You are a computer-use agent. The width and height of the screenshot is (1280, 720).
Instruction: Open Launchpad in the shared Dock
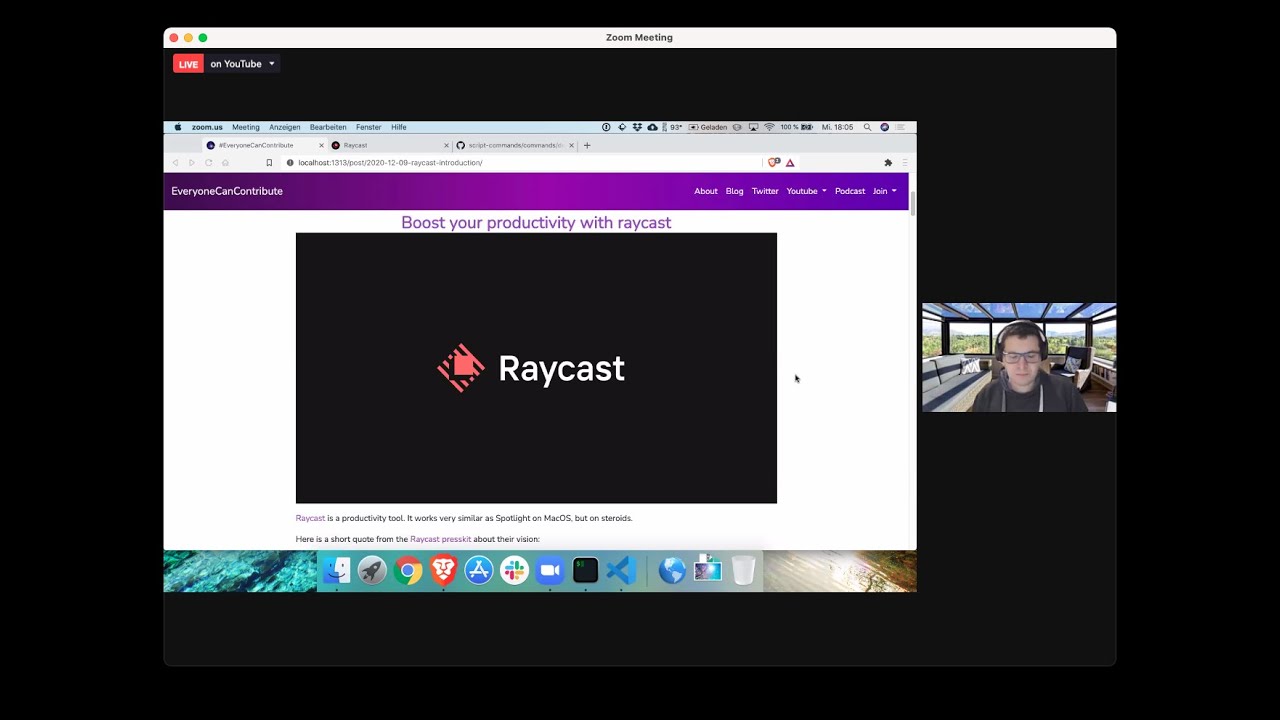372,571
